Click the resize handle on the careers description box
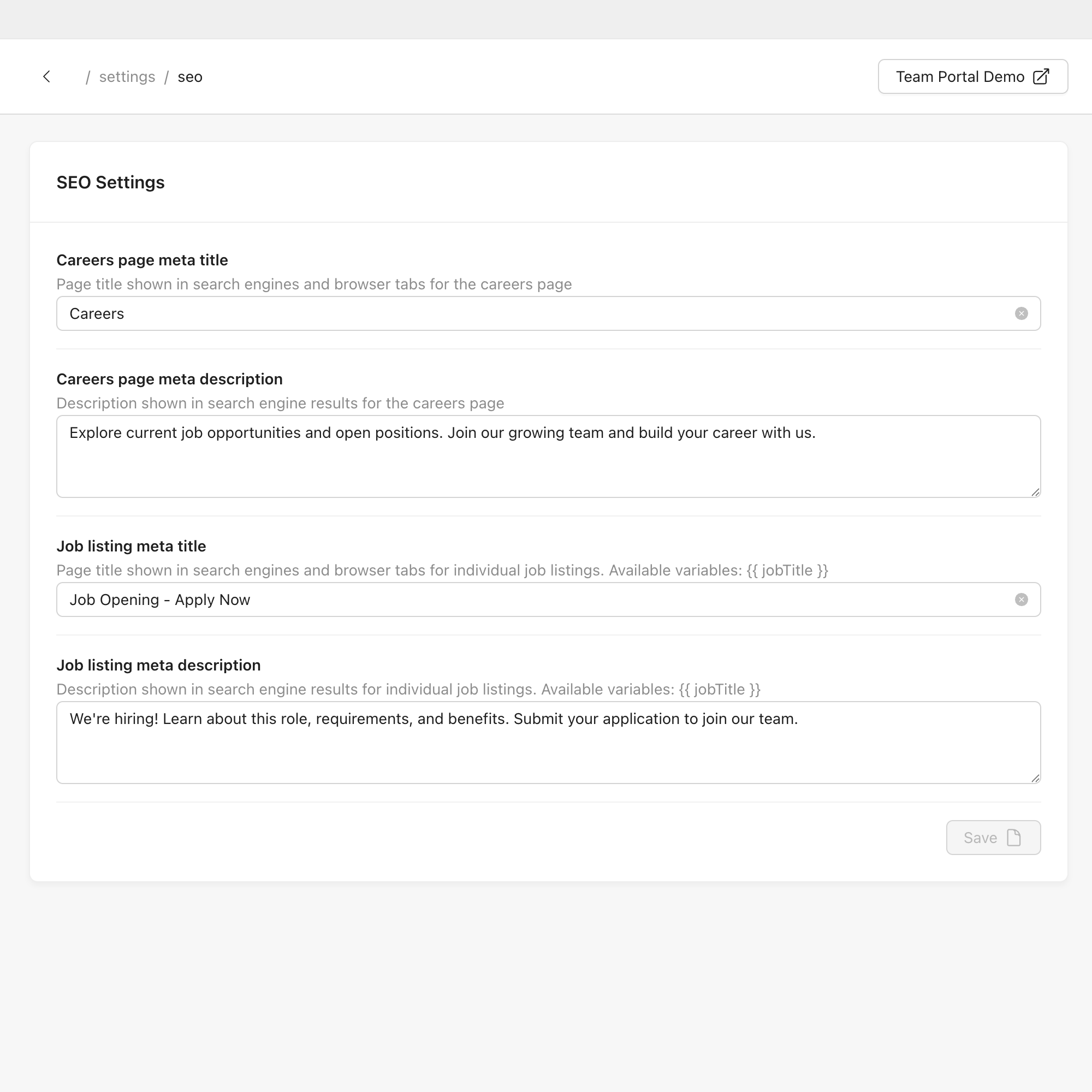This screenshot has width=1092, height=1092. point(1035,492)
